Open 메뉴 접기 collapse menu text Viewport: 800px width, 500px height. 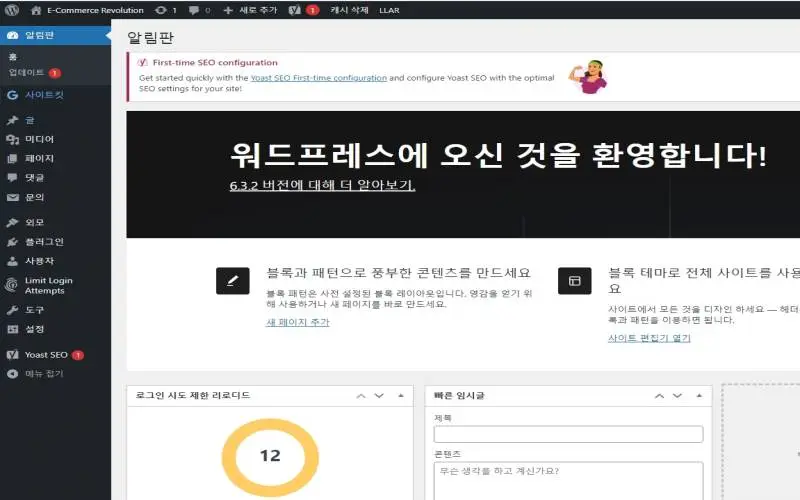click(44, 374)
